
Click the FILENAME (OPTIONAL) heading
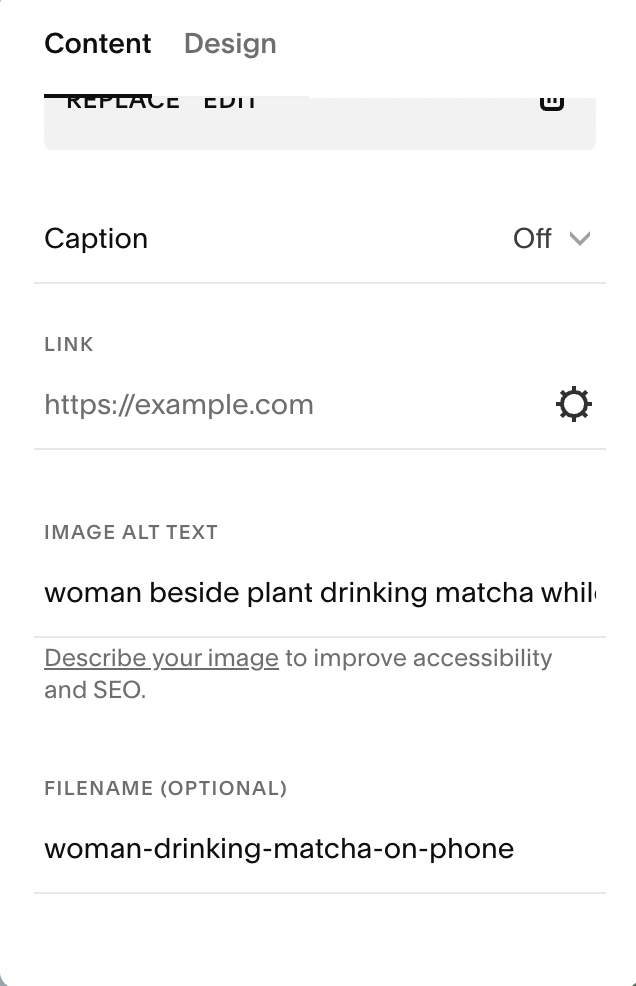(165, 788)
